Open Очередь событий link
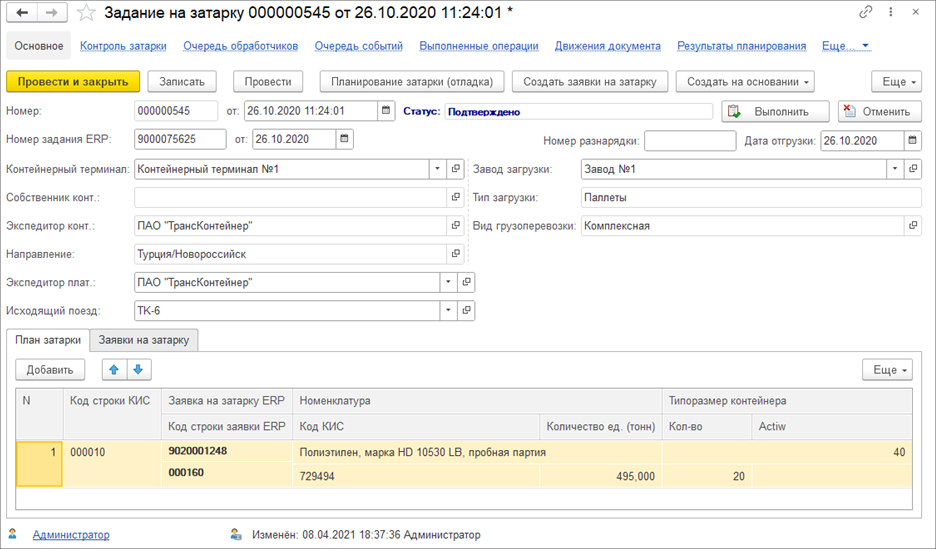The image size is (936, 549). (x=359, y=46)
